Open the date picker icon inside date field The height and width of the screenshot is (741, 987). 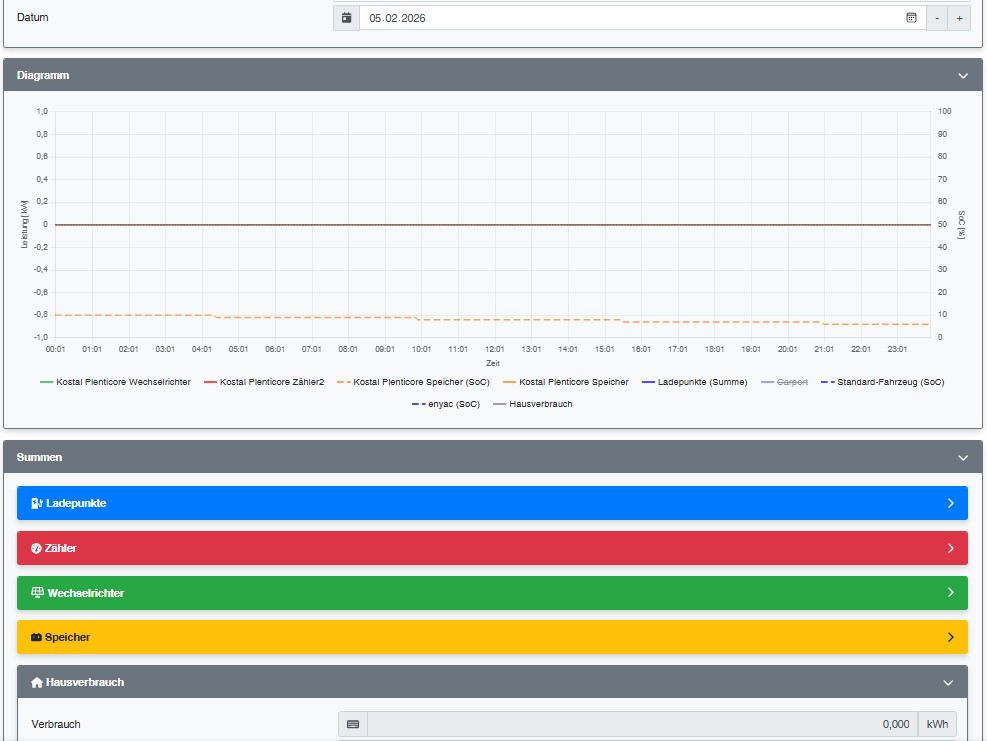tap(911, 18)
